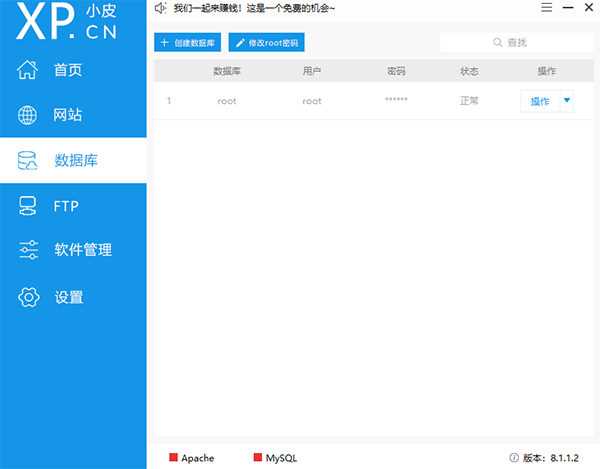The image size is (600, 469).
Task: Click the magnifier search icon
Action: point(497,42)
